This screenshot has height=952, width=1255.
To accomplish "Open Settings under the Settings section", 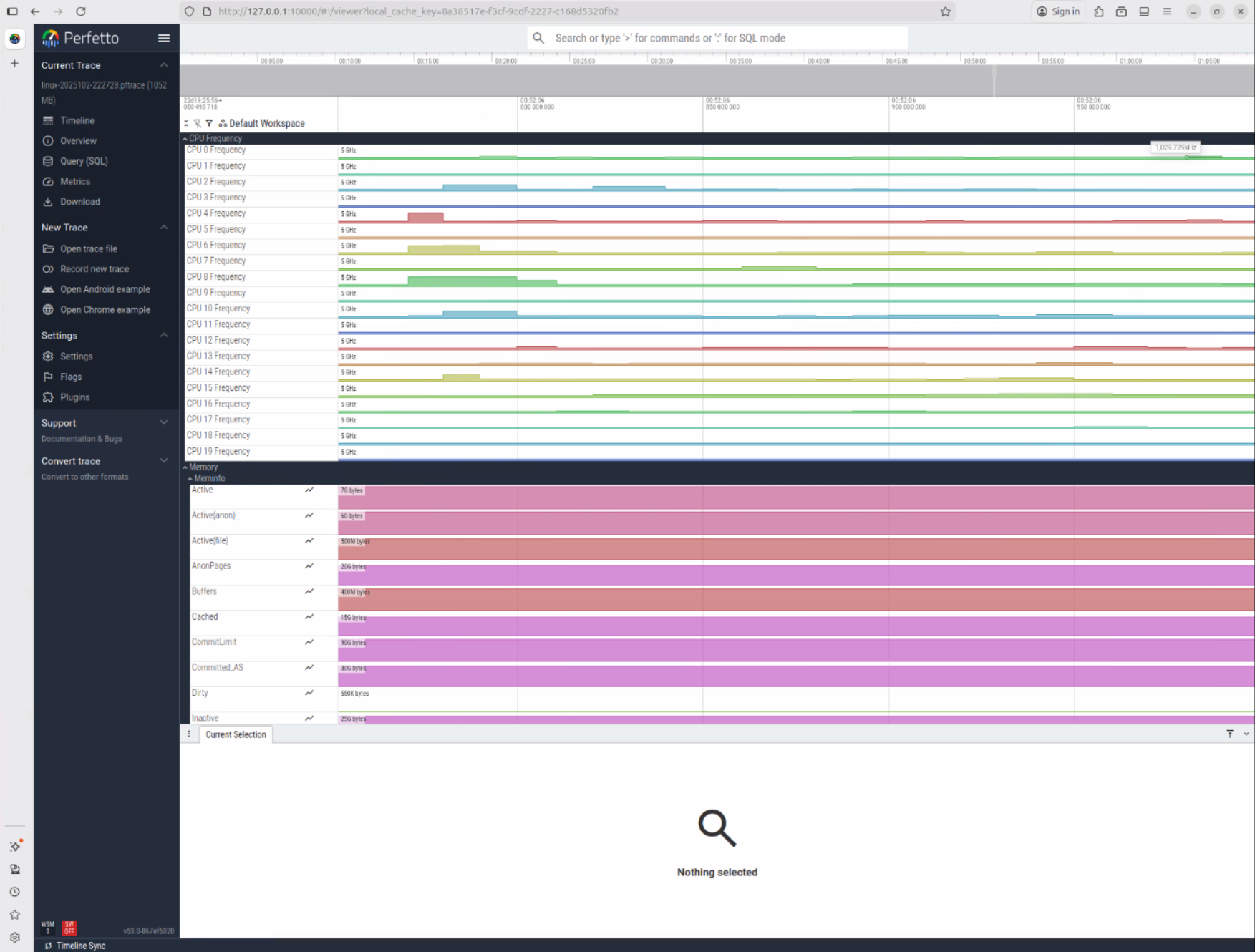I will pos(76,356).
